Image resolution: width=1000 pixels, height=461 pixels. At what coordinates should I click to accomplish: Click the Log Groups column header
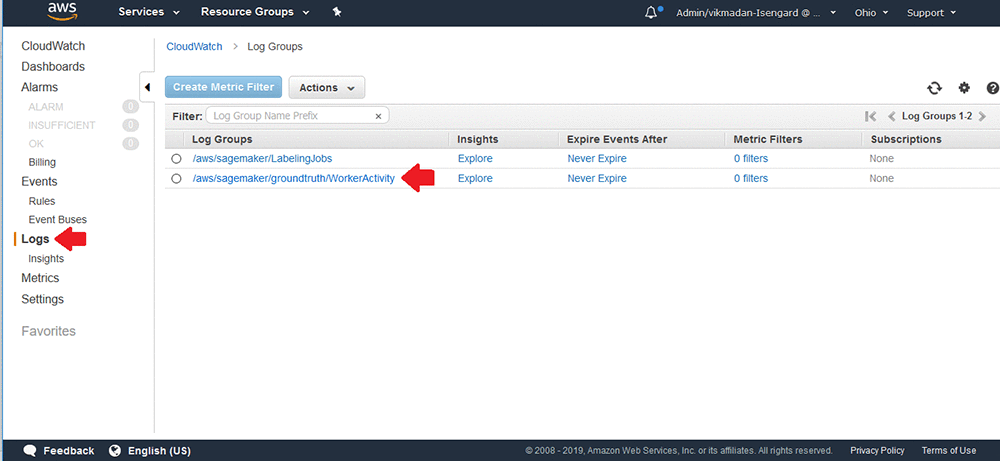point(222,139)
